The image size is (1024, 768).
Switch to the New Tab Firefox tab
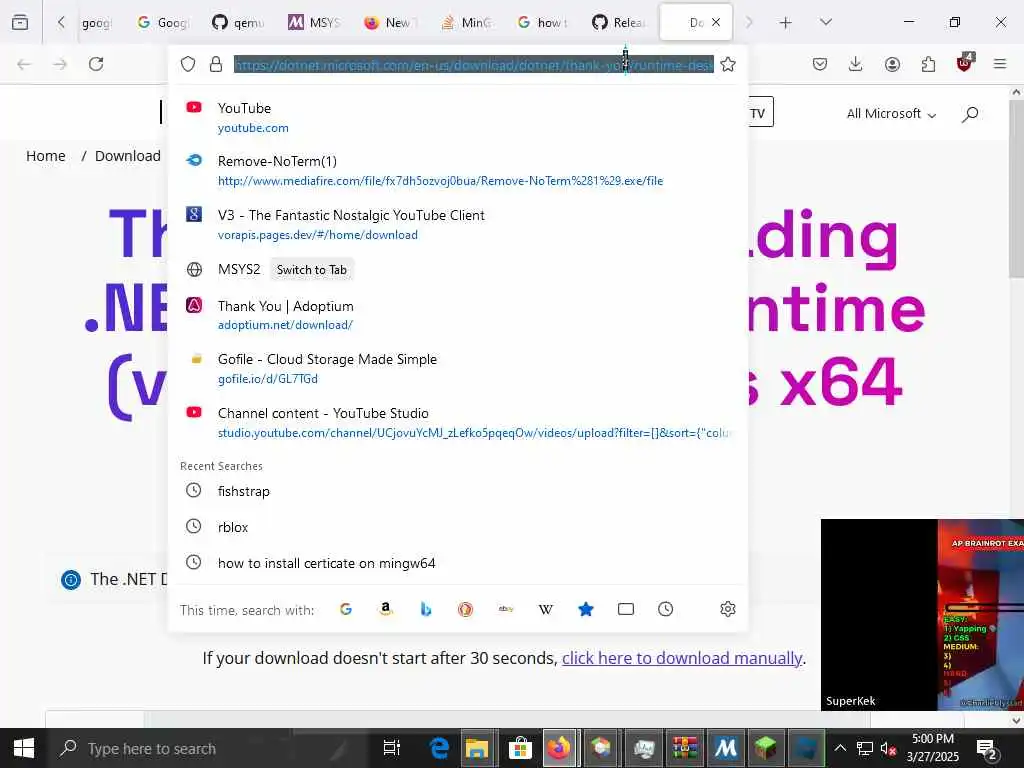[x=390, y=23]
